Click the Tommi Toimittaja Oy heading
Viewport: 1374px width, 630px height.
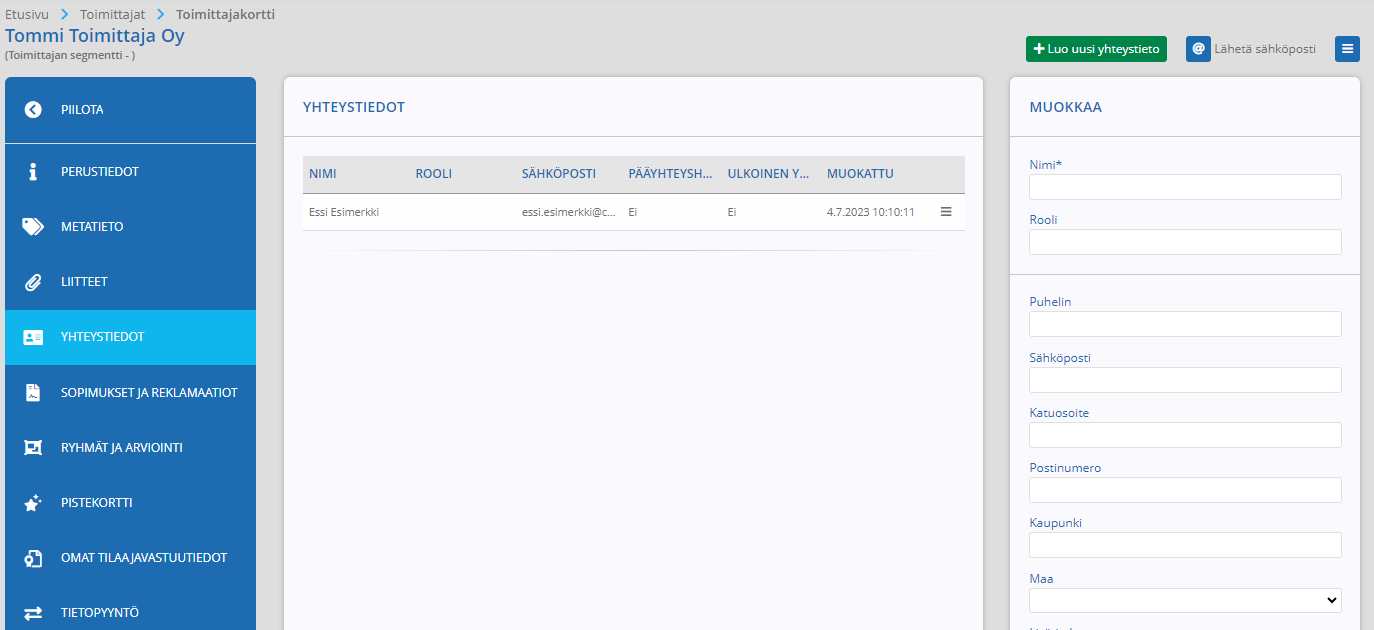click(x=95, y=36)
